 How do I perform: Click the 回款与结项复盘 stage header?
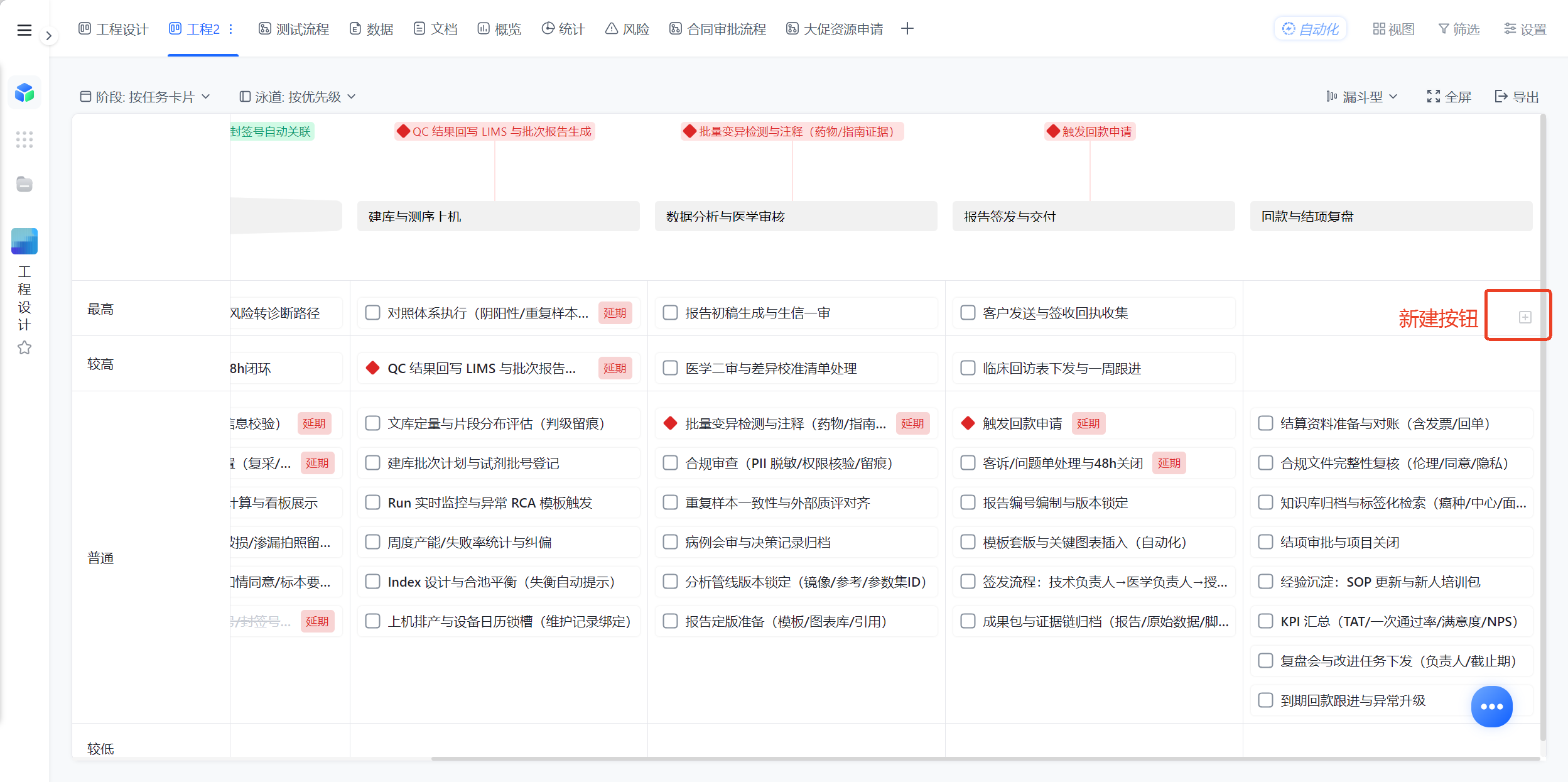point(1392,216)
